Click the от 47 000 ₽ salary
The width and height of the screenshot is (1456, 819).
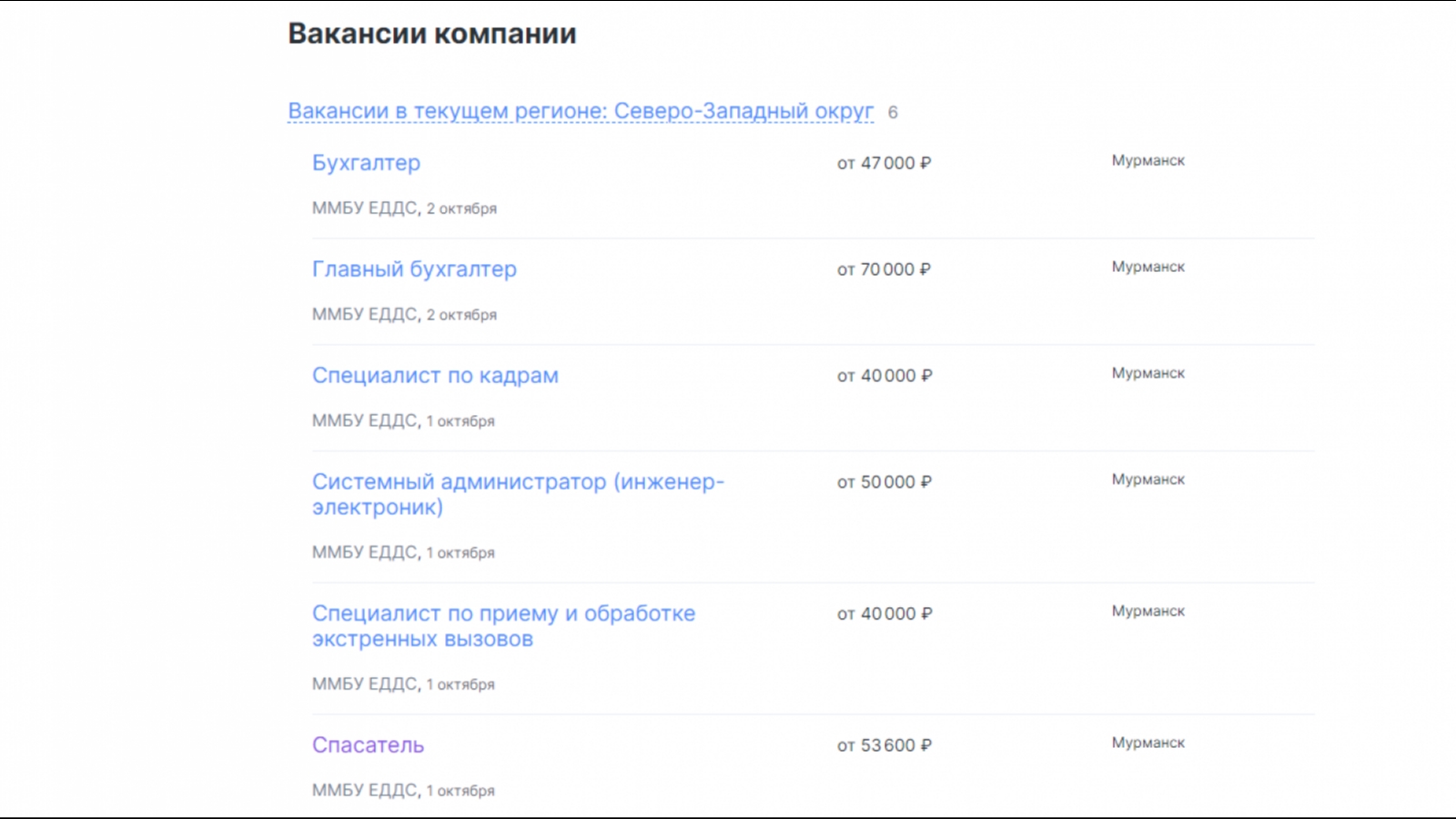click(884, 163)
